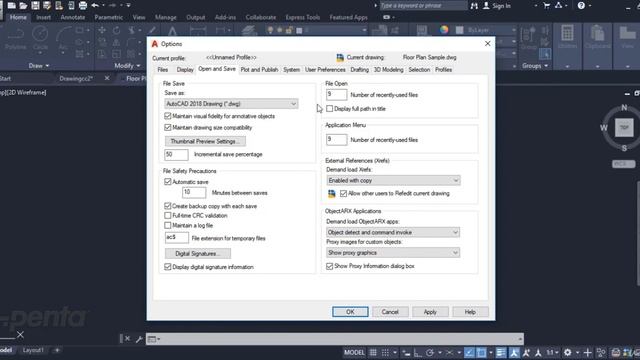Image resolution: width=640 pixels, height=360 pixels.
Task: Expand the Groups panel flyout
Action: [x=535, y=66]
